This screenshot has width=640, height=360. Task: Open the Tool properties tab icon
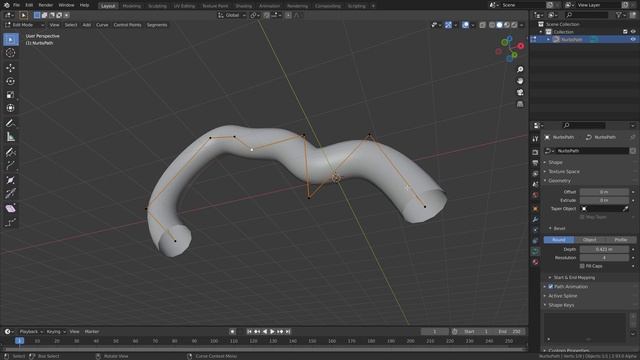click(x=536, y=139)
